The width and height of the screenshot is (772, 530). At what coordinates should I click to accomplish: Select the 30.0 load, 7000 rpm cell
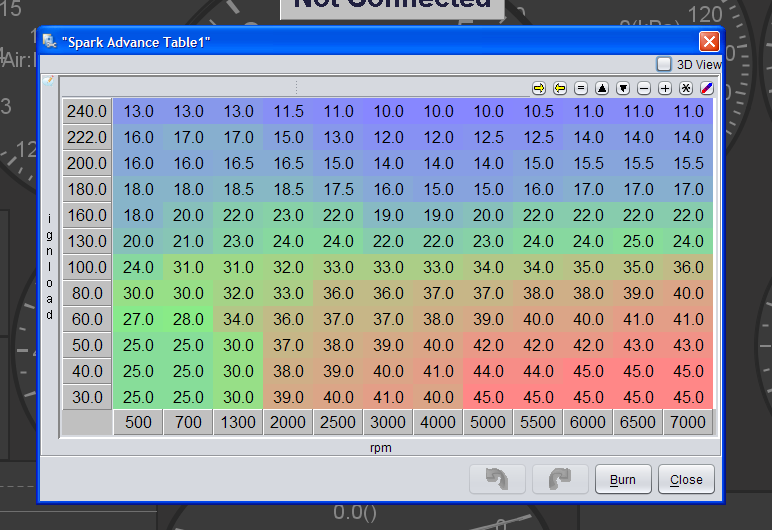pyautogui.click(x=688, y=397)
